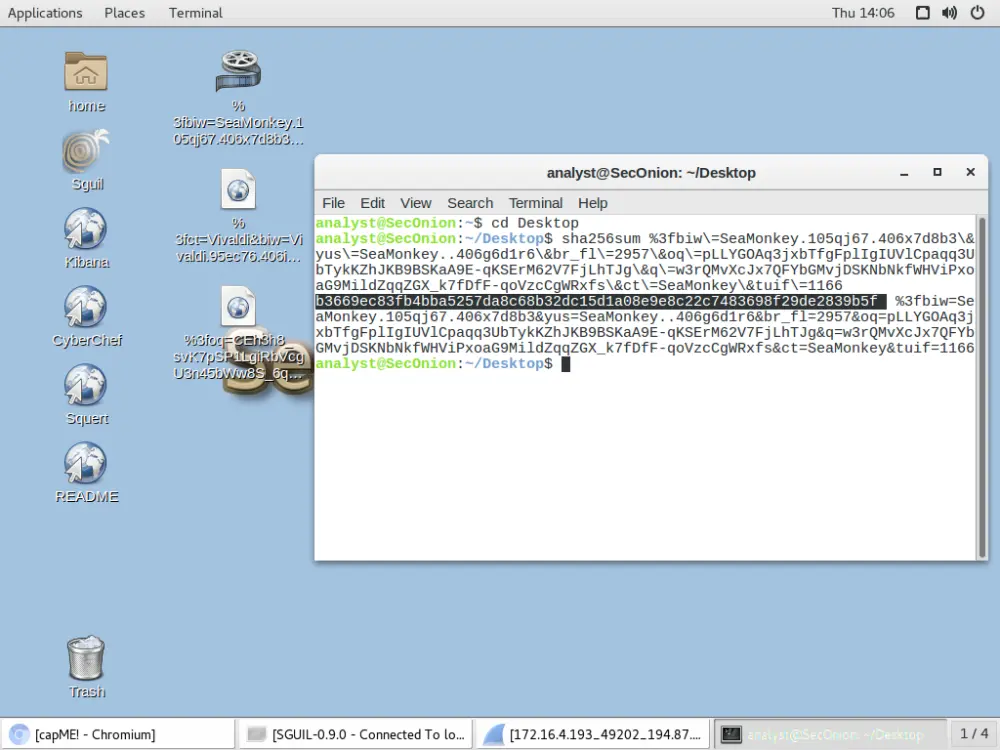Open the Places menu
The image size is (1000, 750).
pyautogui.click(x=124, y=13)
